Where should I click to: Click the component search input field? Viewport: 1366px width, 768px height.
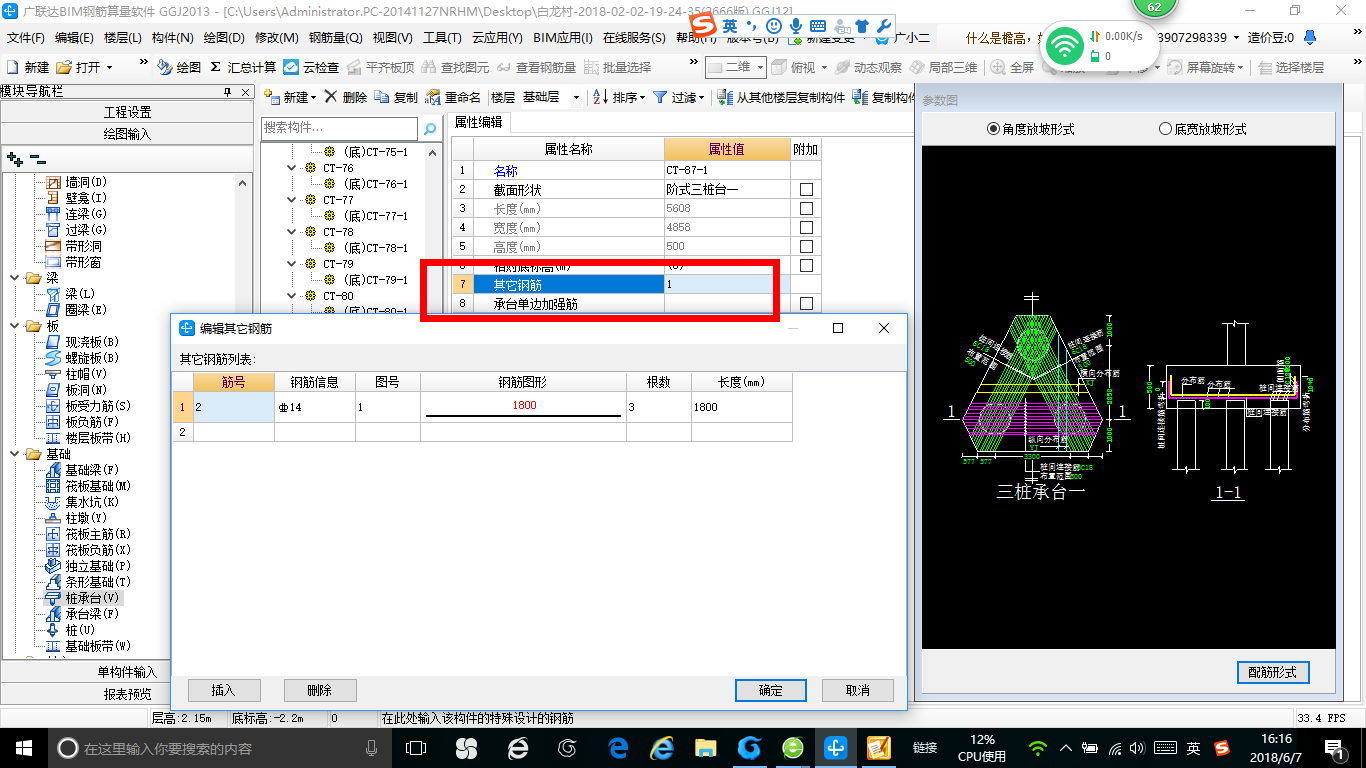pyautogui.click(x=340, y=129)
